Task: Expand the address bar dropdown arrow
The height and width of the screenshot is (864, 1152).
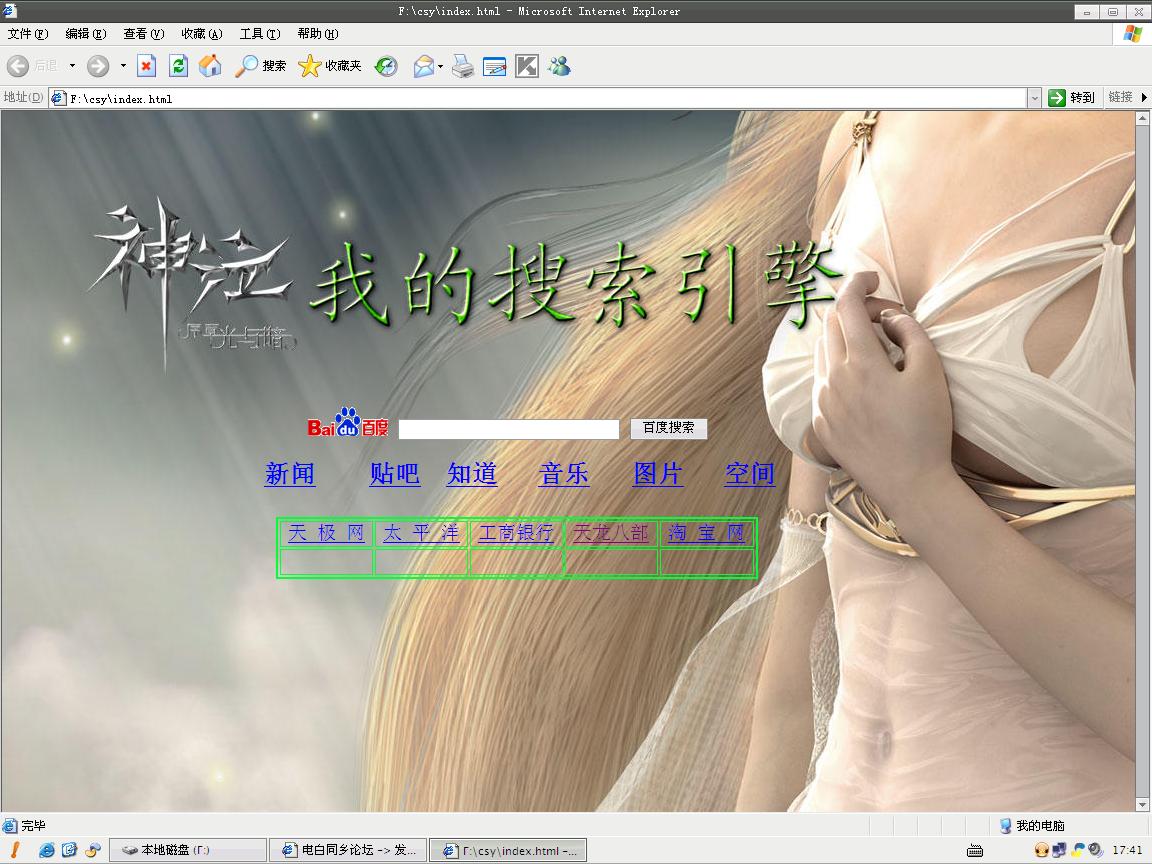Action: tap(1034, 98)
